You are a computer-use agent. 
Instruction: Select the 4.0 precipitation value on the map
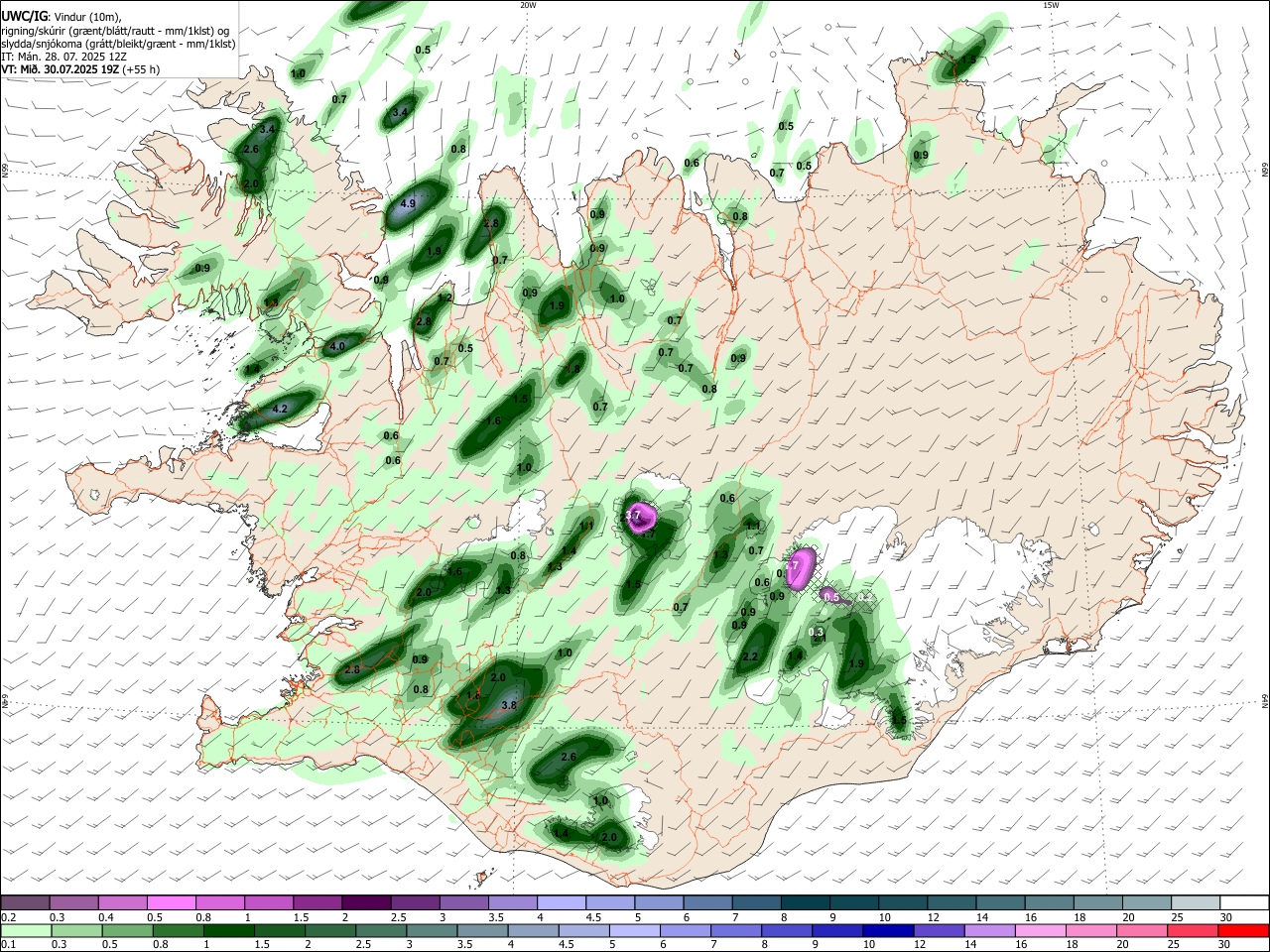(x=337, y=346)
